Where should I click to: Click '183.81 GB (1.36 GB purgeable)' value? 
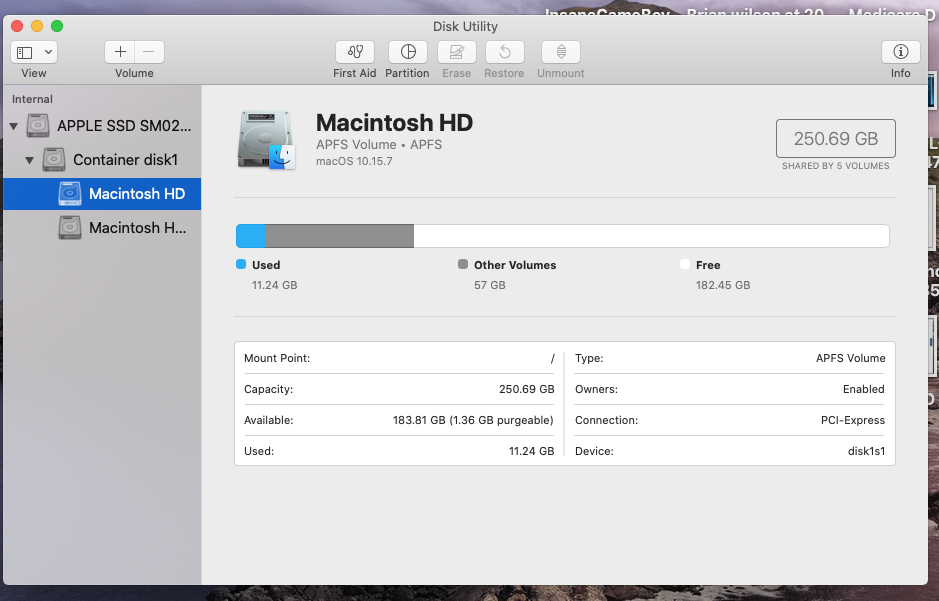(473, 420)
